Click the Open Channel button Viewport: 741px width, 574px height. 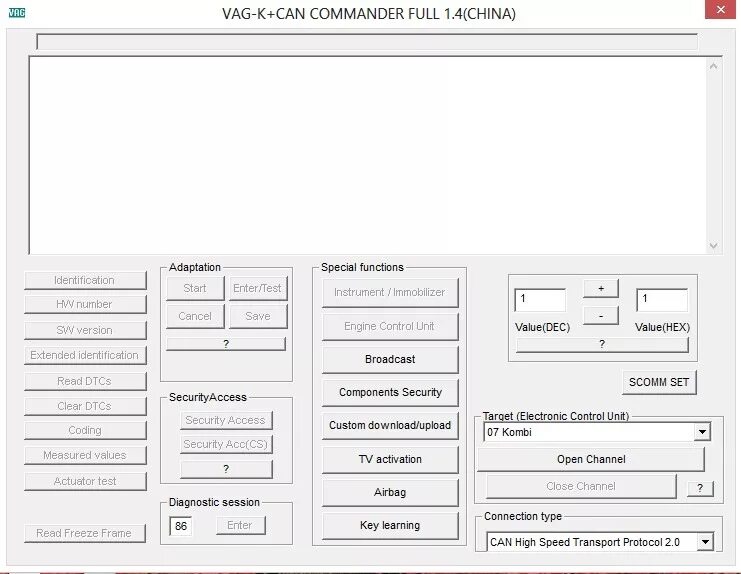[x=591, y=459]
